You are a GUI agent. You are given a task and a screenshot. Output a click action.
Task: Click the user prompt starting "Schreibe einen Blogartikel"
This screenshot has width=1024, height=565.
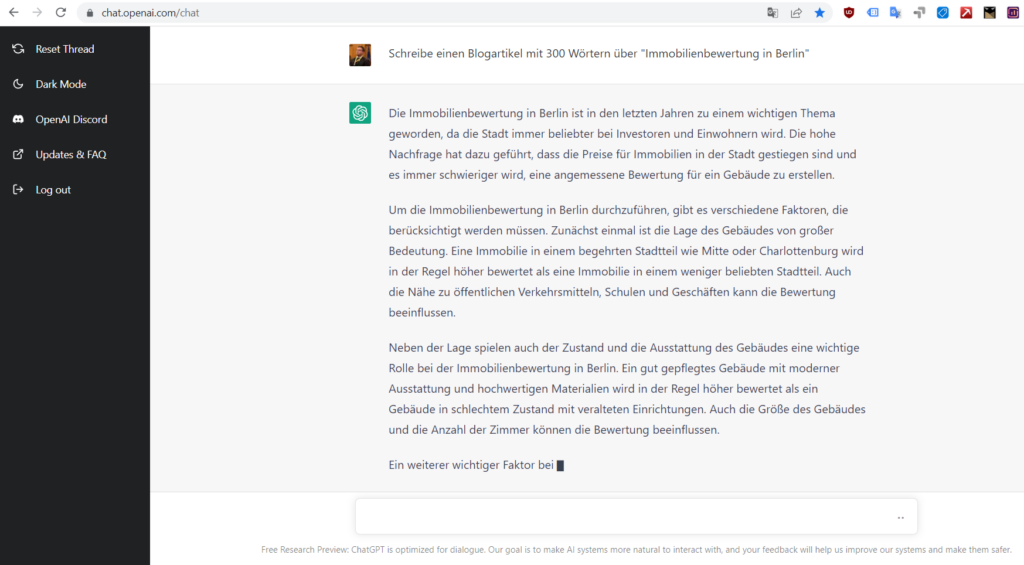point(598,54)
